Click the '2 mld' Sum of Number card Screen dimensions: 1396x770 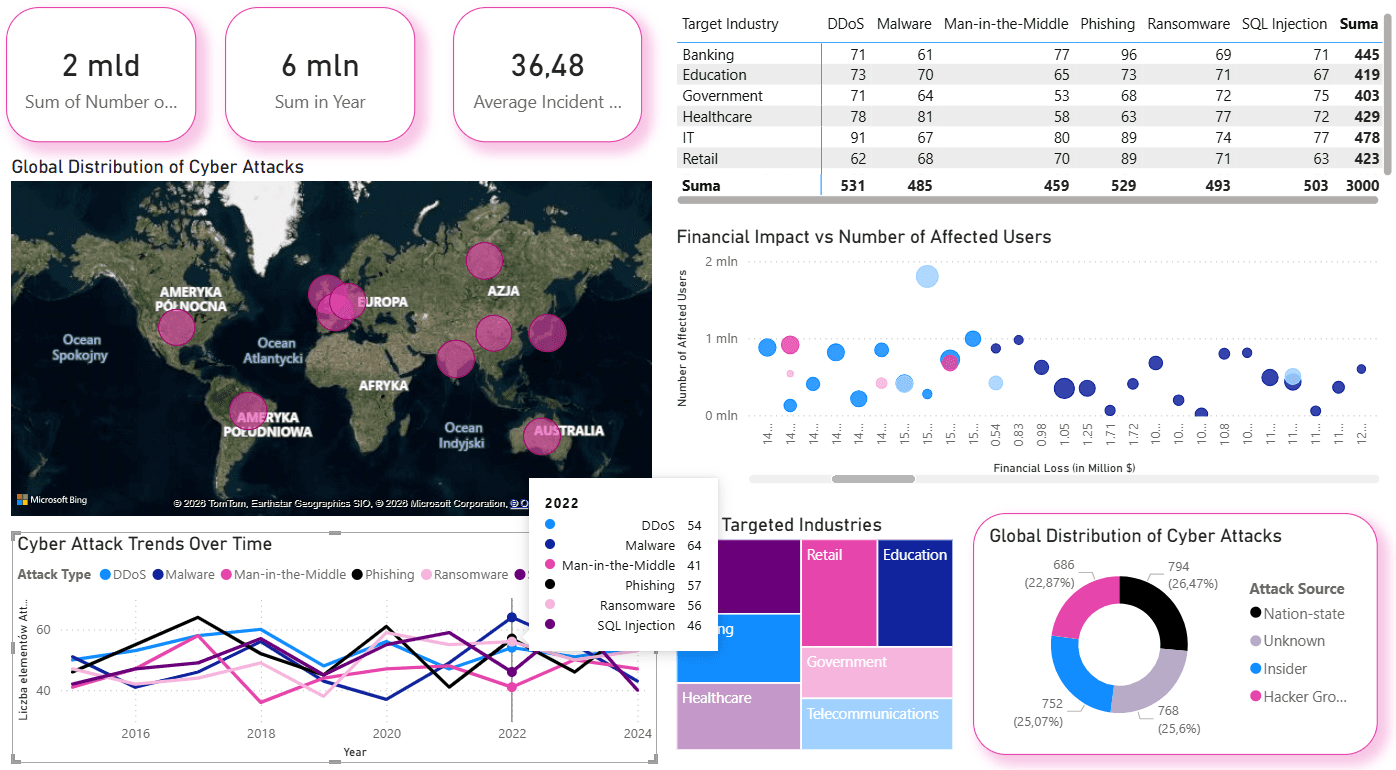[x=101, y=74]
